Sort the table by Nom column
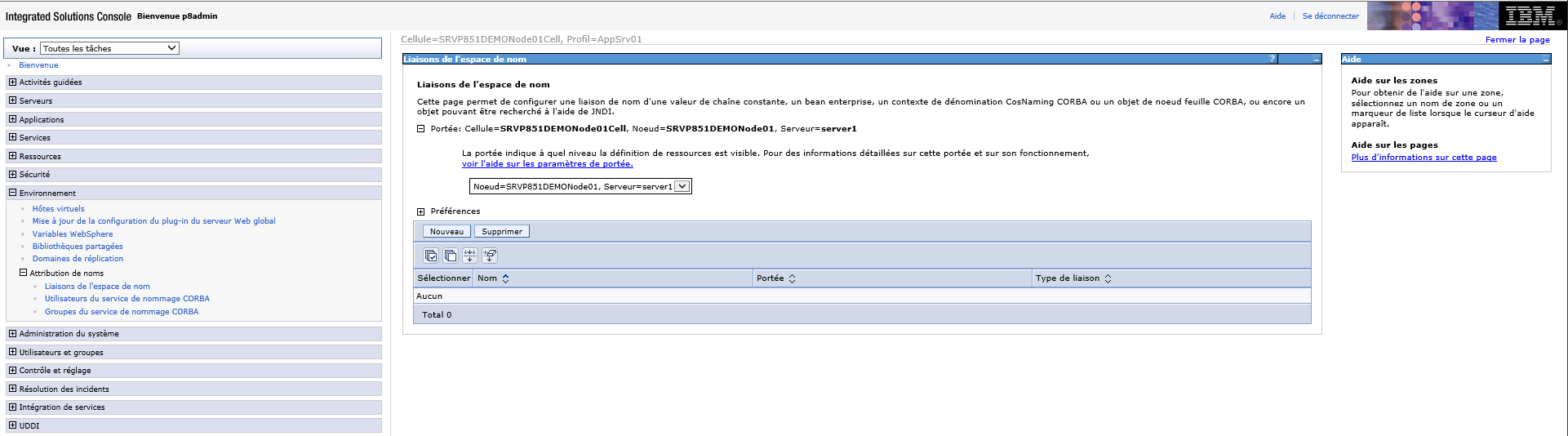This screenshot has width=1568, height=436. pos(505,278)
